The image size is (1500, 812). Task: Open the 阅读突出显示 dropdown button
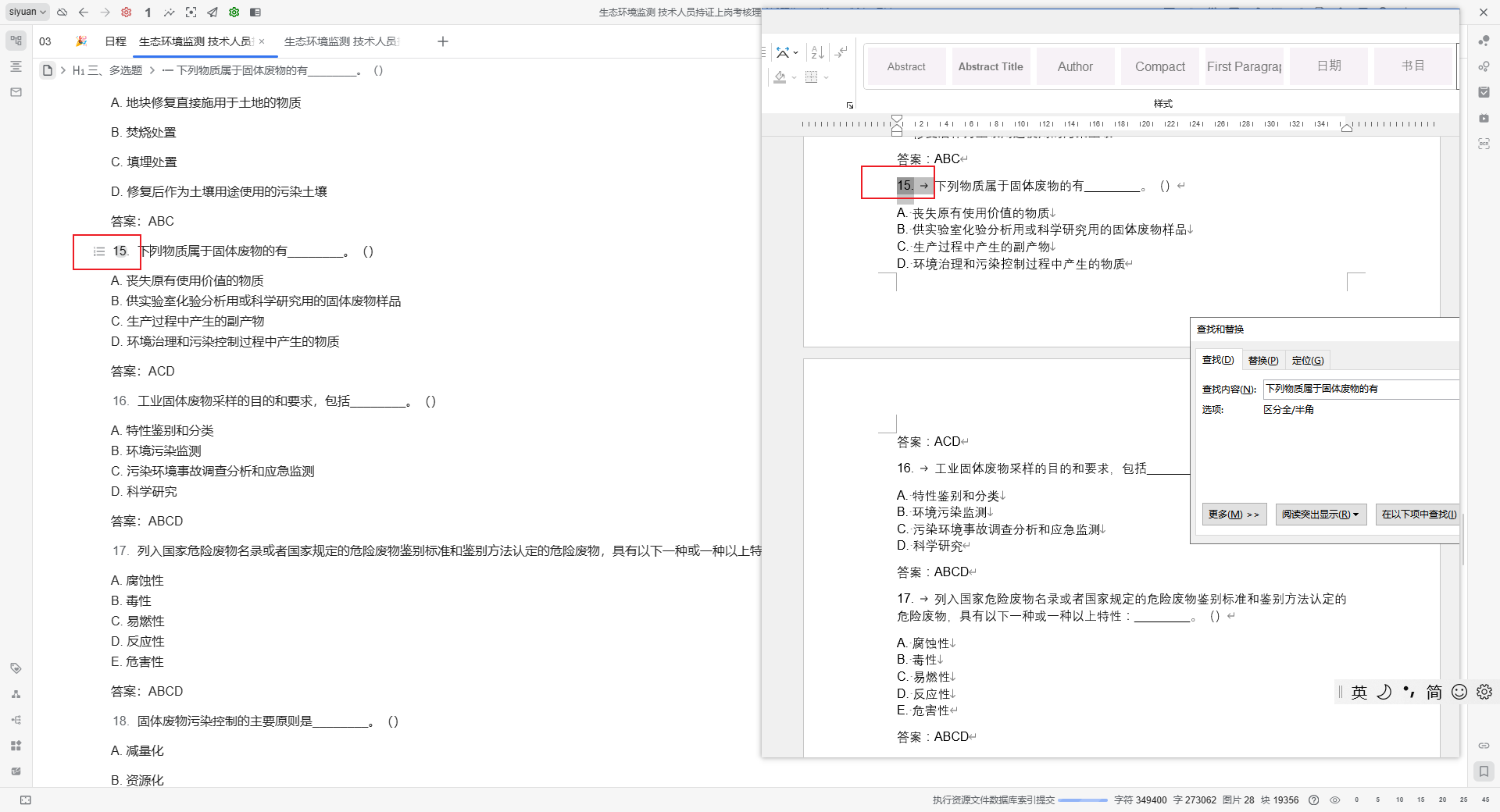[1320, 515]
